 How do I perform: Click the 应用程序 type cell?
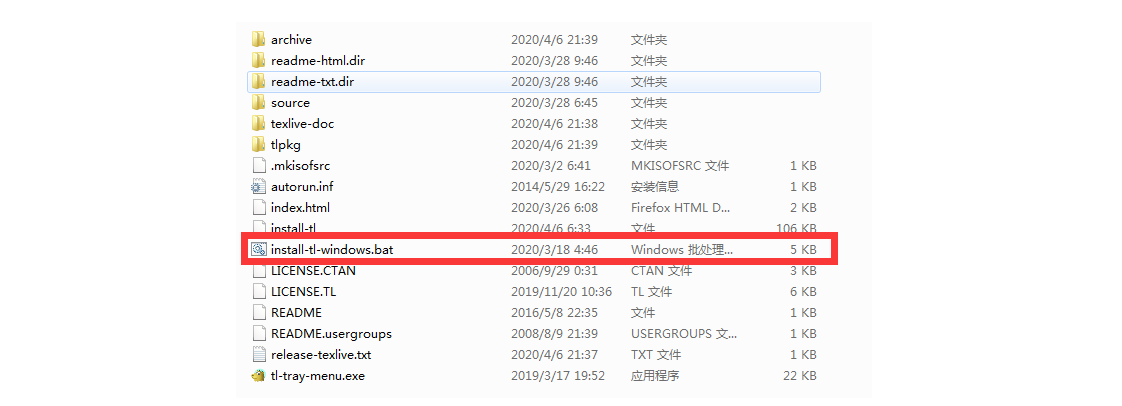[655, 375]
